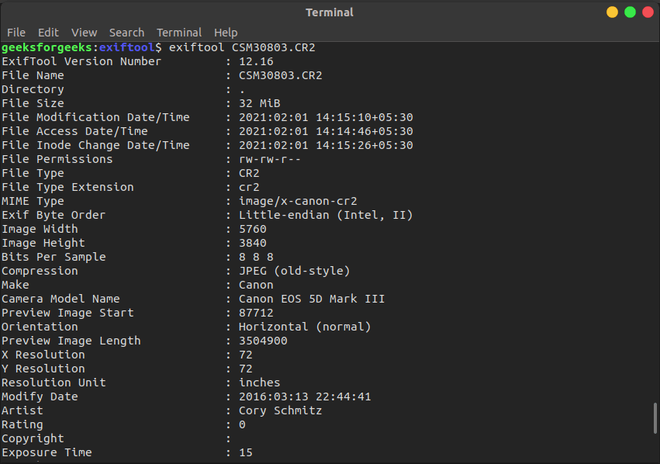Click the ExifTool Version Number 12.16 value

tap(255, 61)
